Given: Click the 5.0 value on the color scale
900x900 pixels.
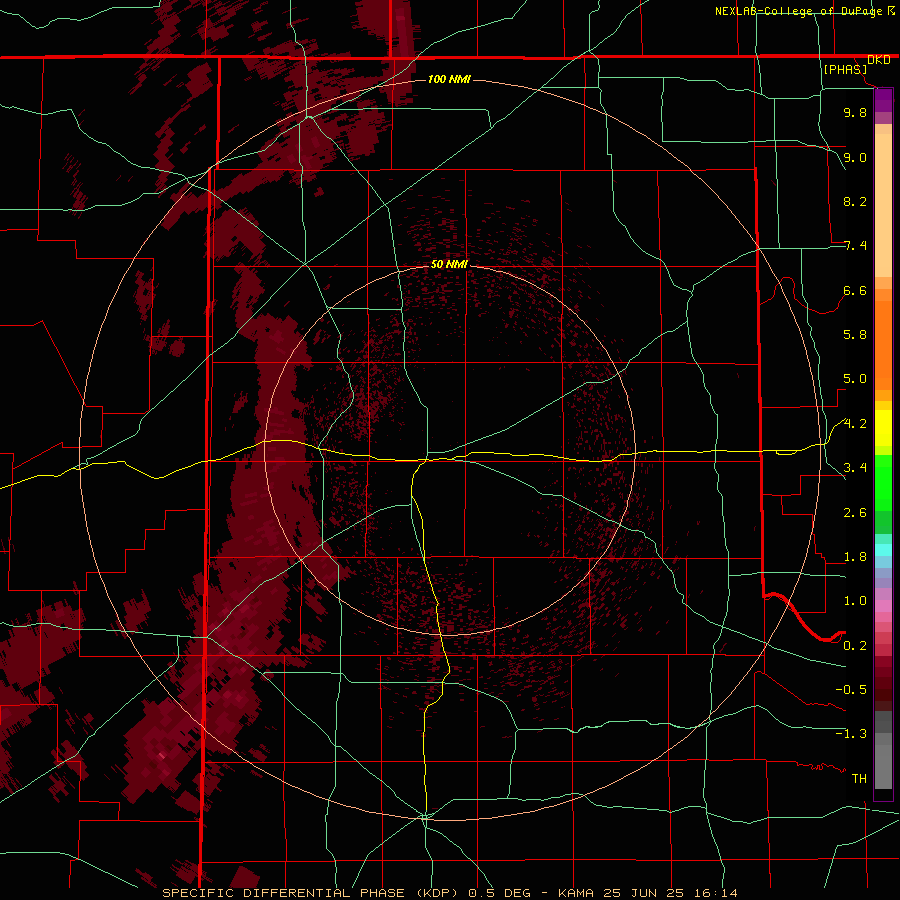Looking at the screenshot, I should pos(855,379).
